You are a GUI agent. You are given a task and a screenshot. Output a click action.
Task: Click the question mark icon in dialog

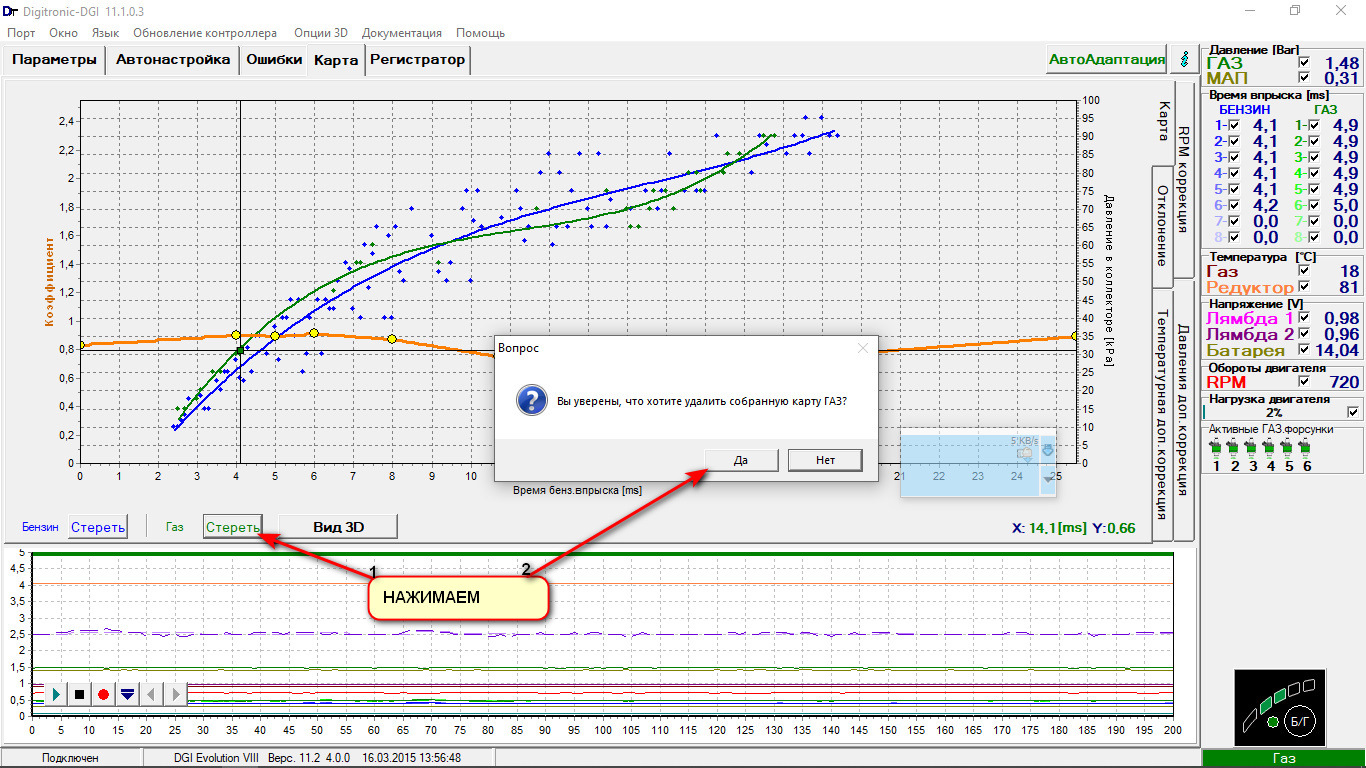[x=531, y=401]
